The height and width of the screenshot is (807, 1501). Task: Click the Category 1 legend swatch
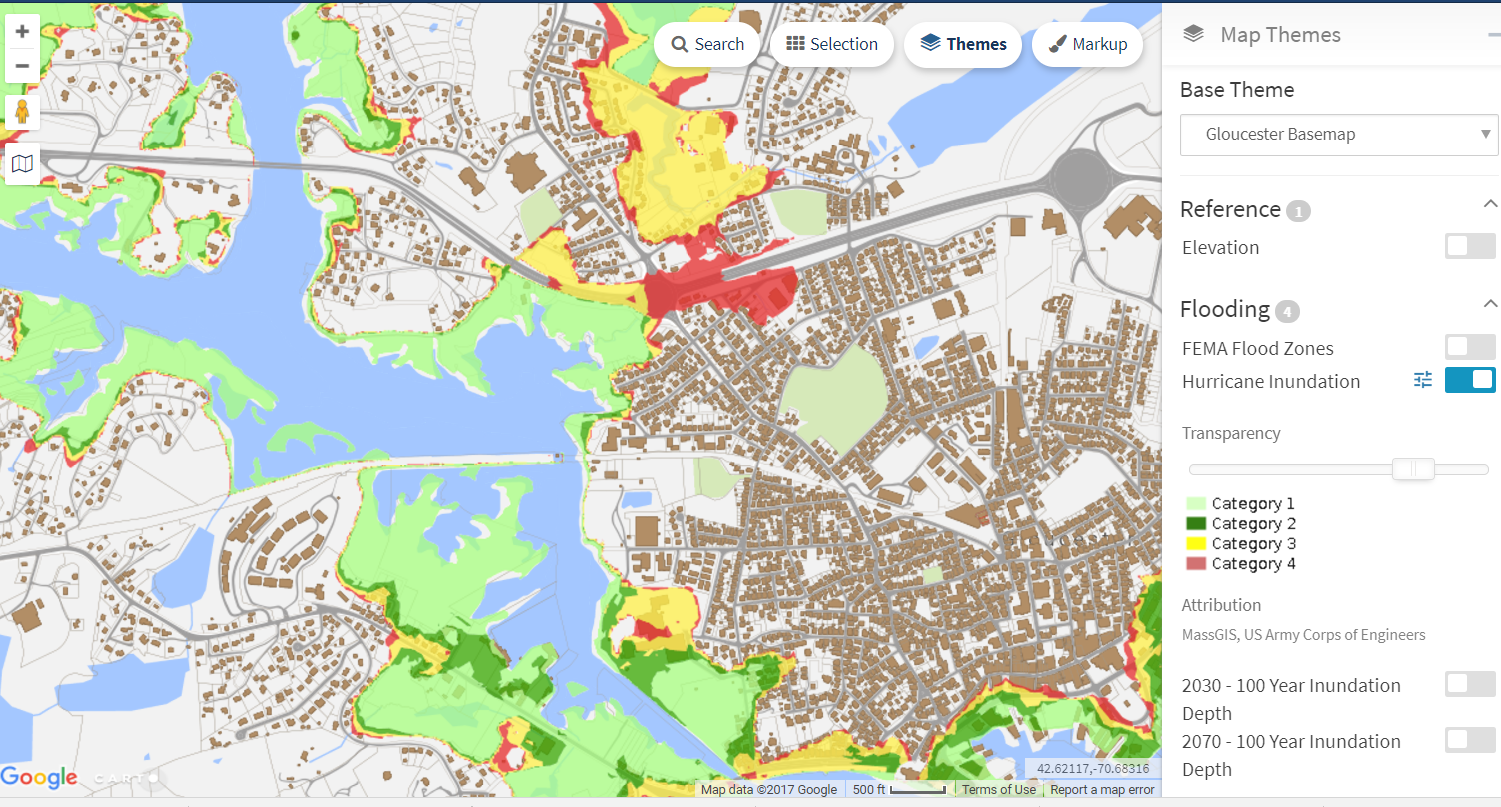pyautogui.click(x=1196, y=504)
